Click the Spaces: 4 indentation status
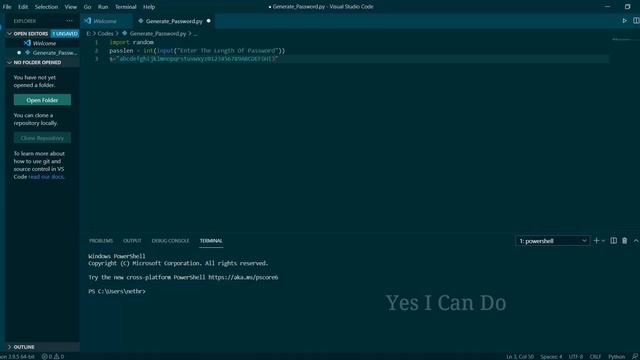The width and height of the screenshot is (640, 360). point(551,356)
